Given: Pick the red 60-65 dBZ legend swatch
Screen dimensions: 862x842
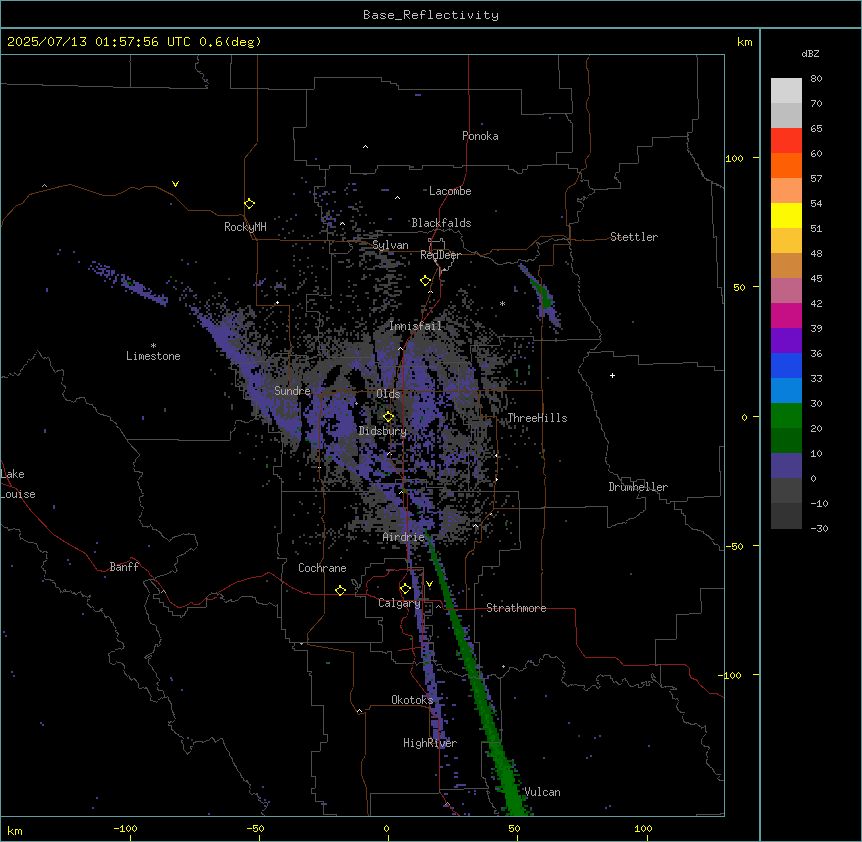Looking at the screenshot, I should point(786,141).
